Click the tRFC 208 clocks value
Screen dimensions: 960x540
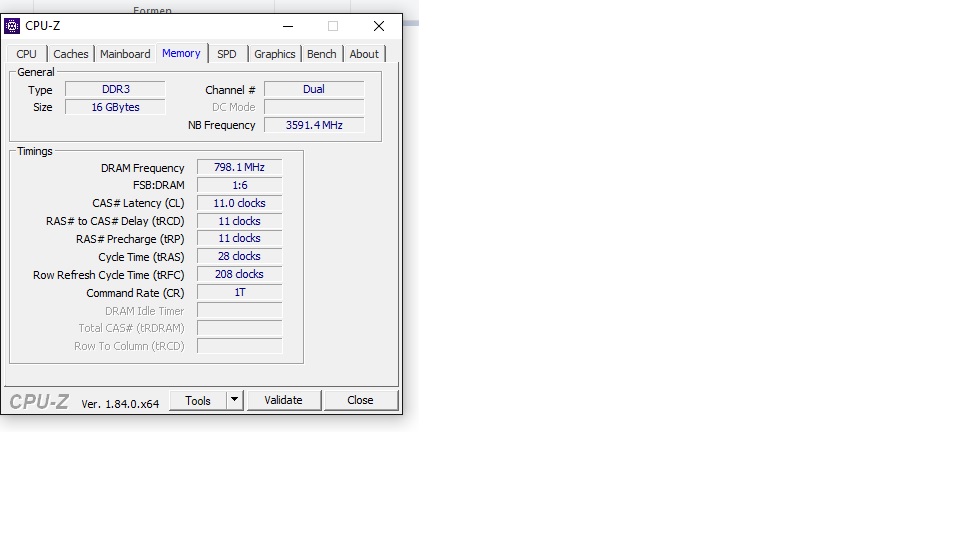(x=239, y=274)
